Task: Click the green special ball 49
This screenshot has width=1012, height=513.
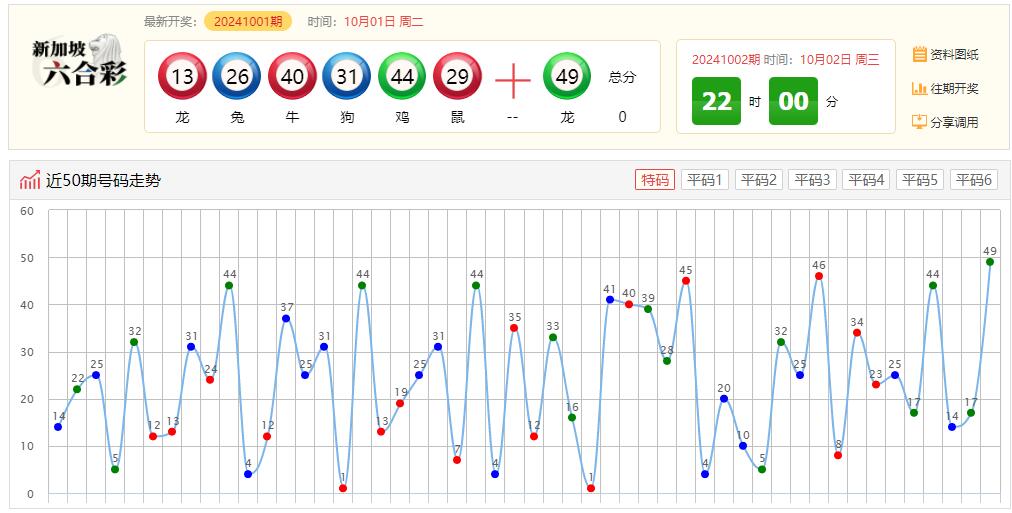Action: click(567, 77)
